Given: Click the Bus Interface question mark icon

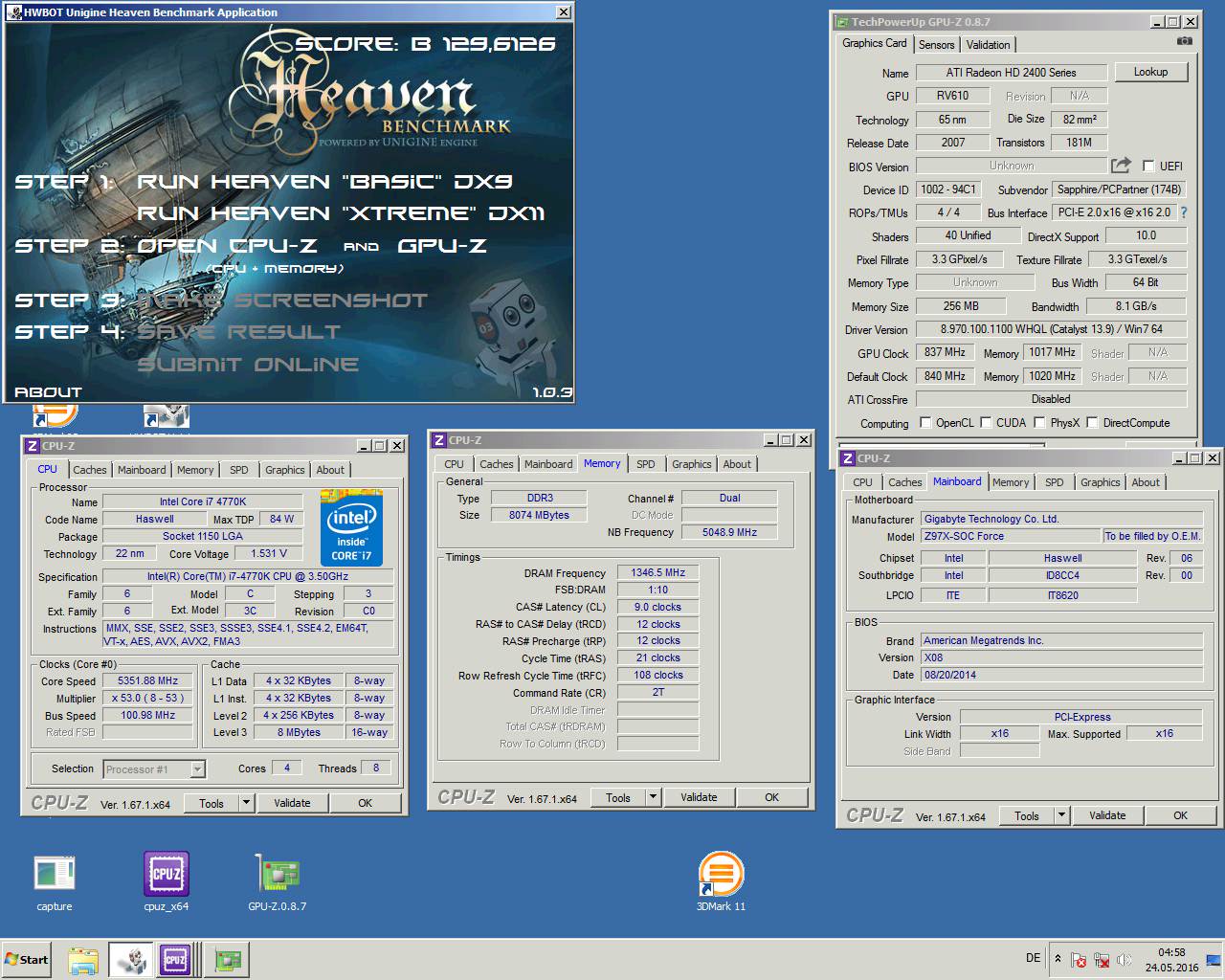Looking at the screenshot, I should point(1184,212).
